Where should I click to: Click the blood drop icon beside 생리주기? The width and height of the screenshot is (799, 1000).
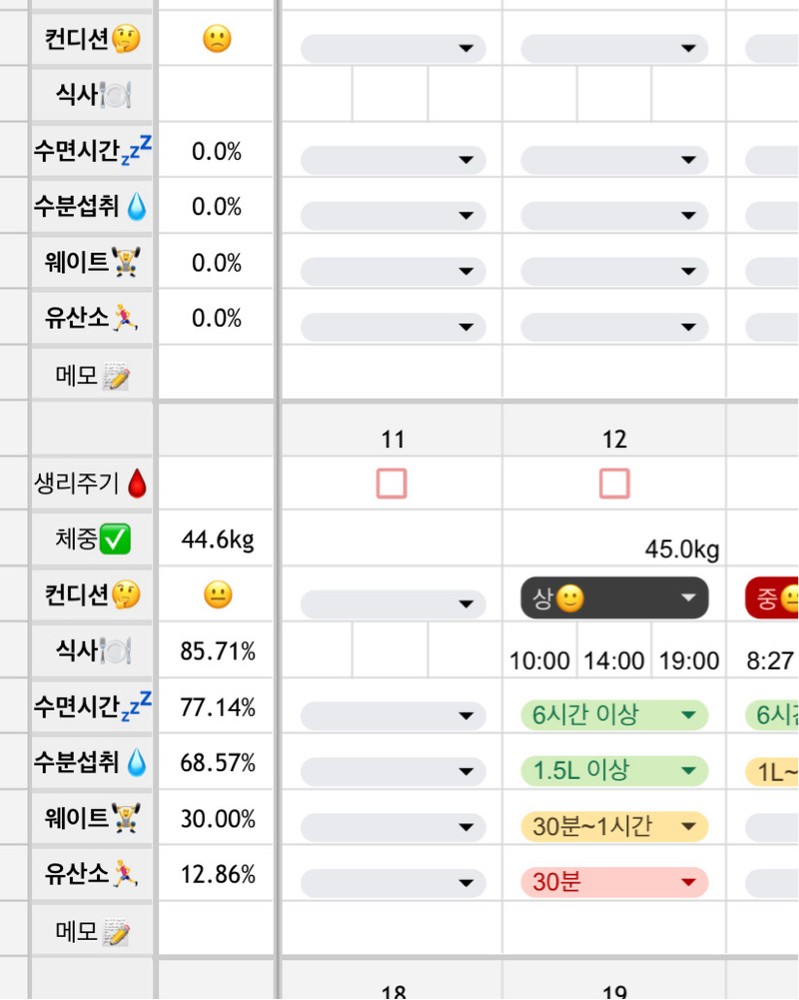[137, 485]
